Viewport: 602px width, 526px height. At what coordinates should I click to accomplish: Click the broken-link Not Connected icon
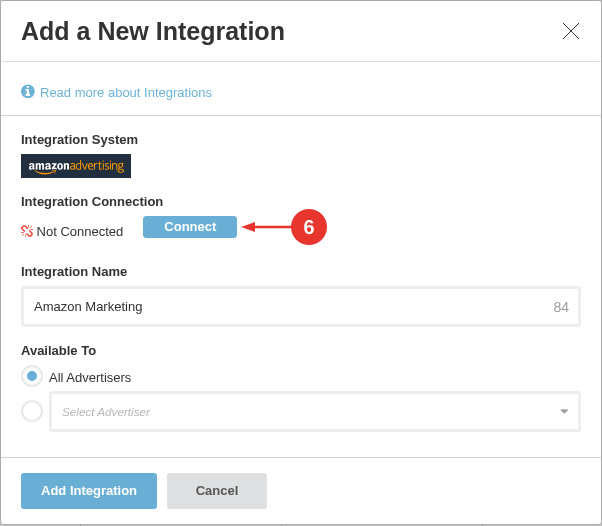pyautogui.click(x=27, y=231)
